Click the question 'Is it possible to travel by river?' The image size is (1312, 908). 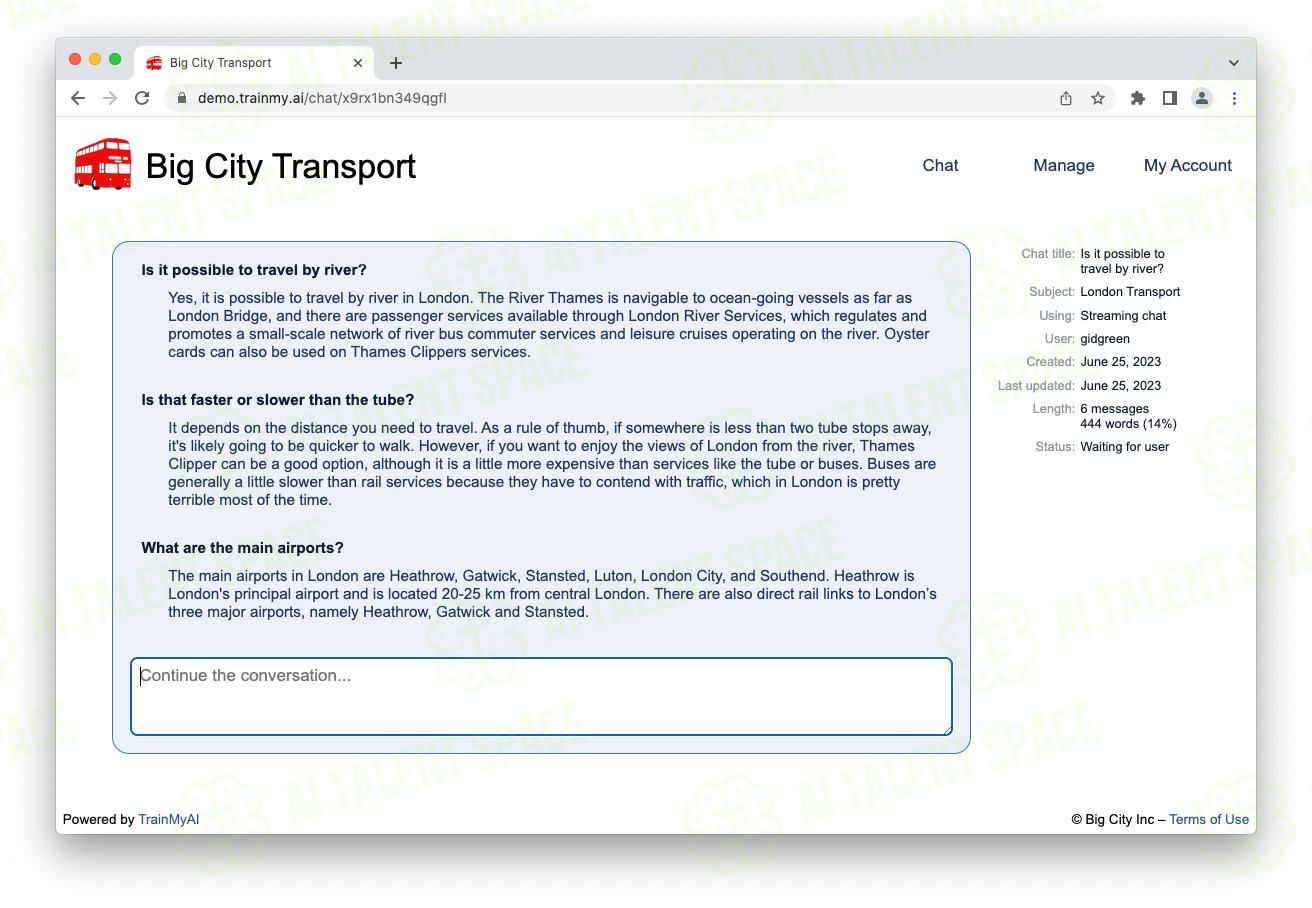254,271
